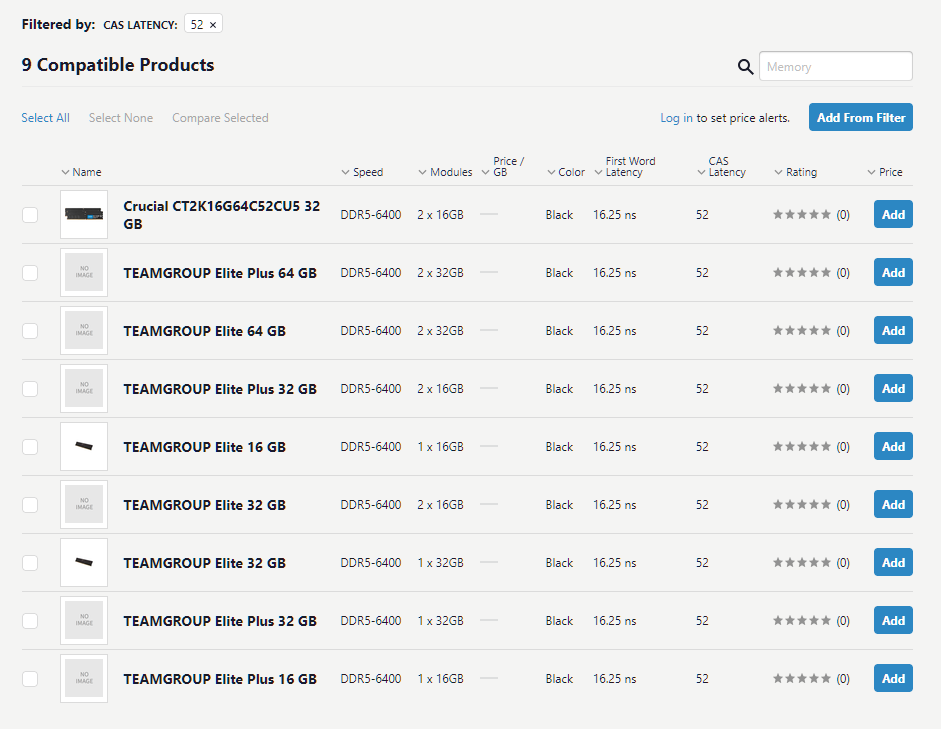The width and height of the screenshot is (941, 729).
Task: Check the TEAMGROUP Elite Plus 16 GB checkbox
Action: tap(30, 679)
